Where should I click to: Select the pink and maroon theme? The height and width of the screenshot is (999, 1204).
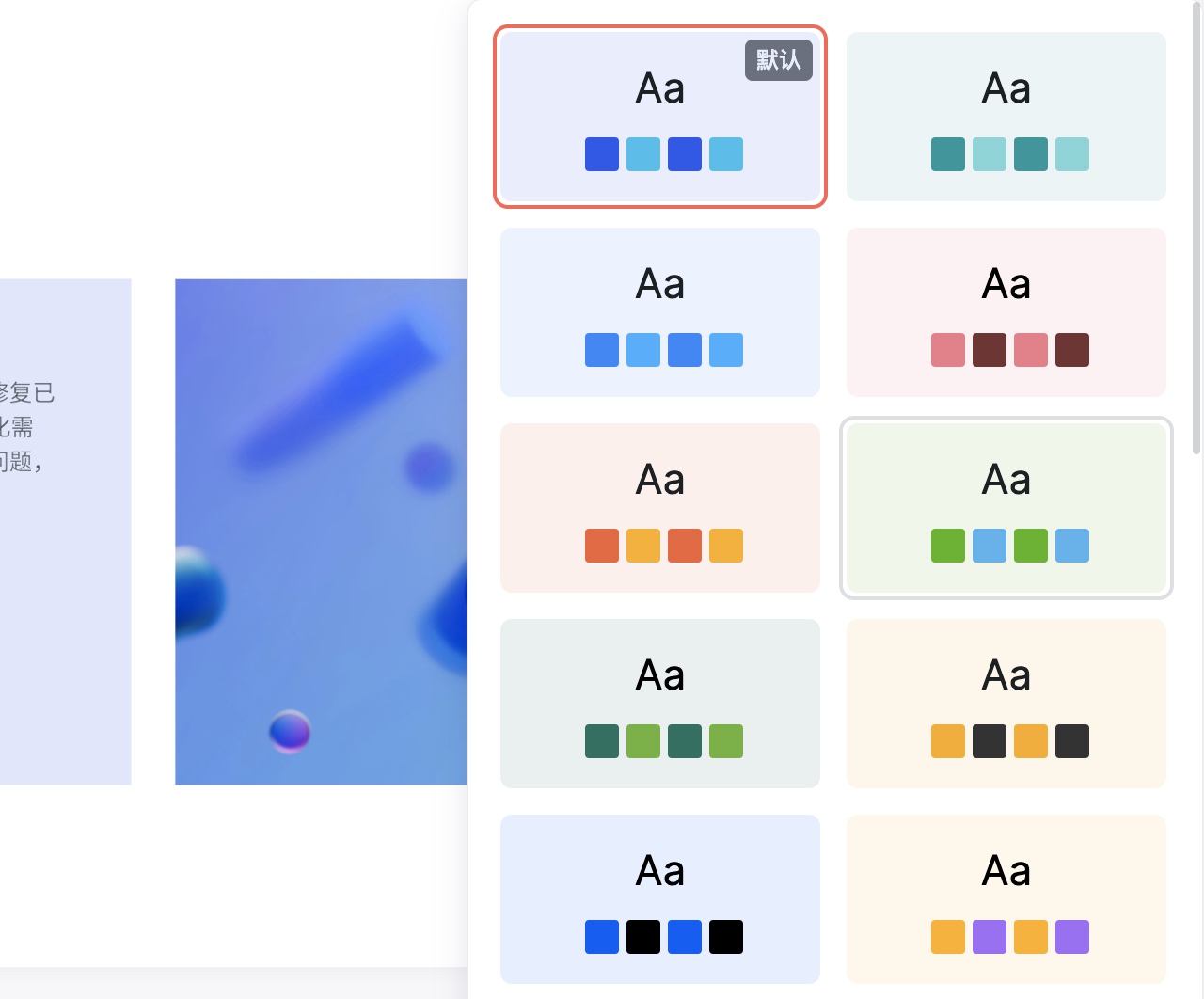1006,312
